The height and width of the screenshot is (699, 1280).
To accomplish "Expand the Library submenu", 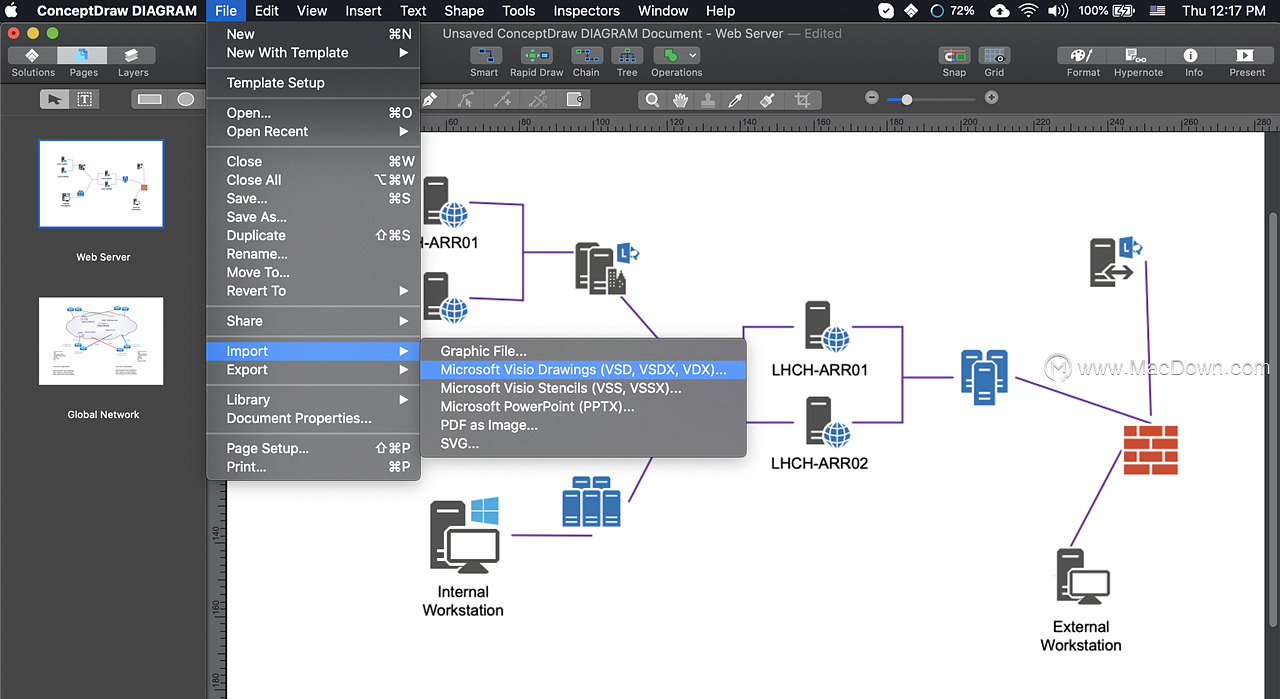I will (x=313, y=400).
